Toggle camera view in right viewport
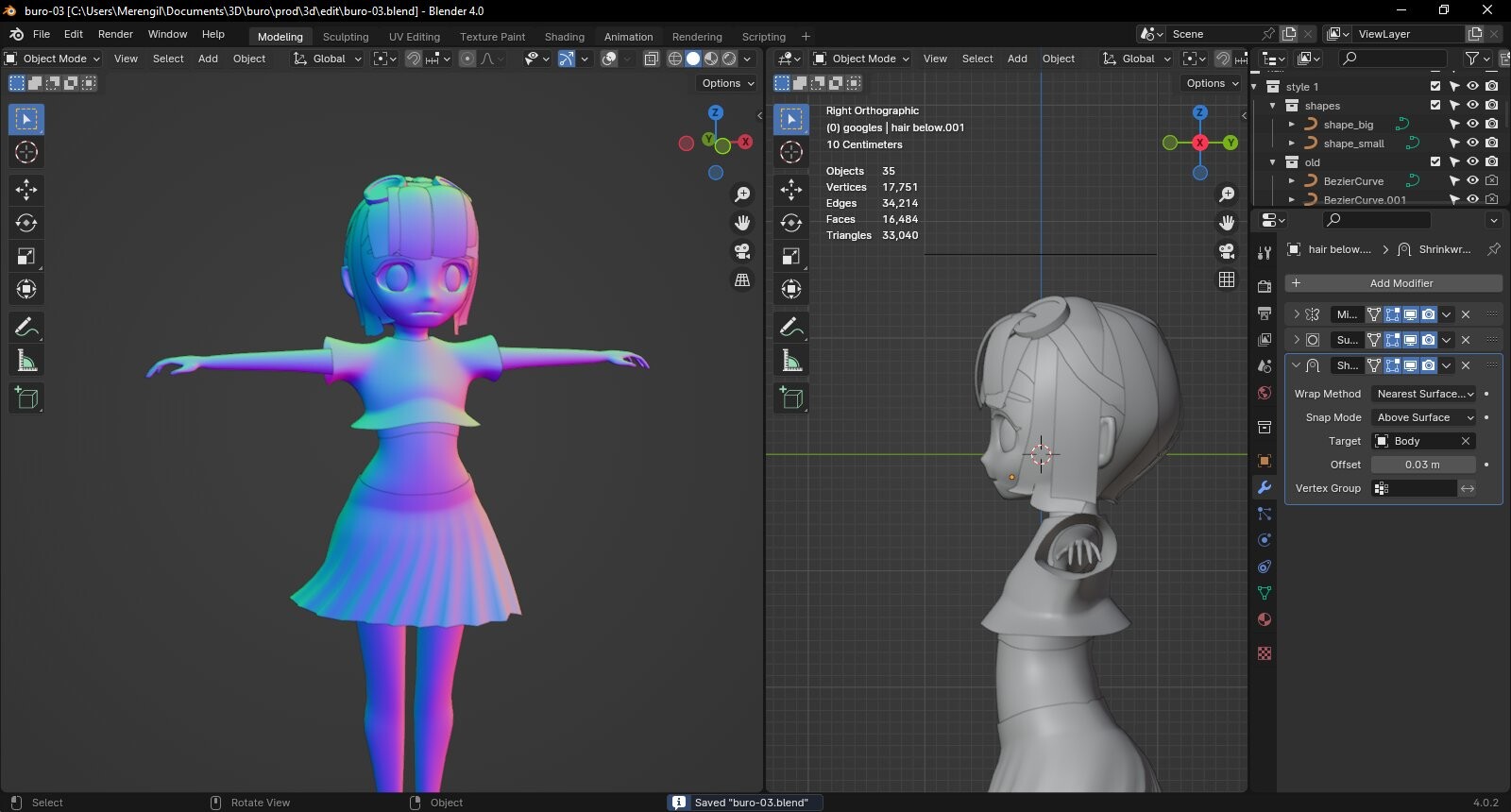 pyautogui.click(x=1227, y=251)
